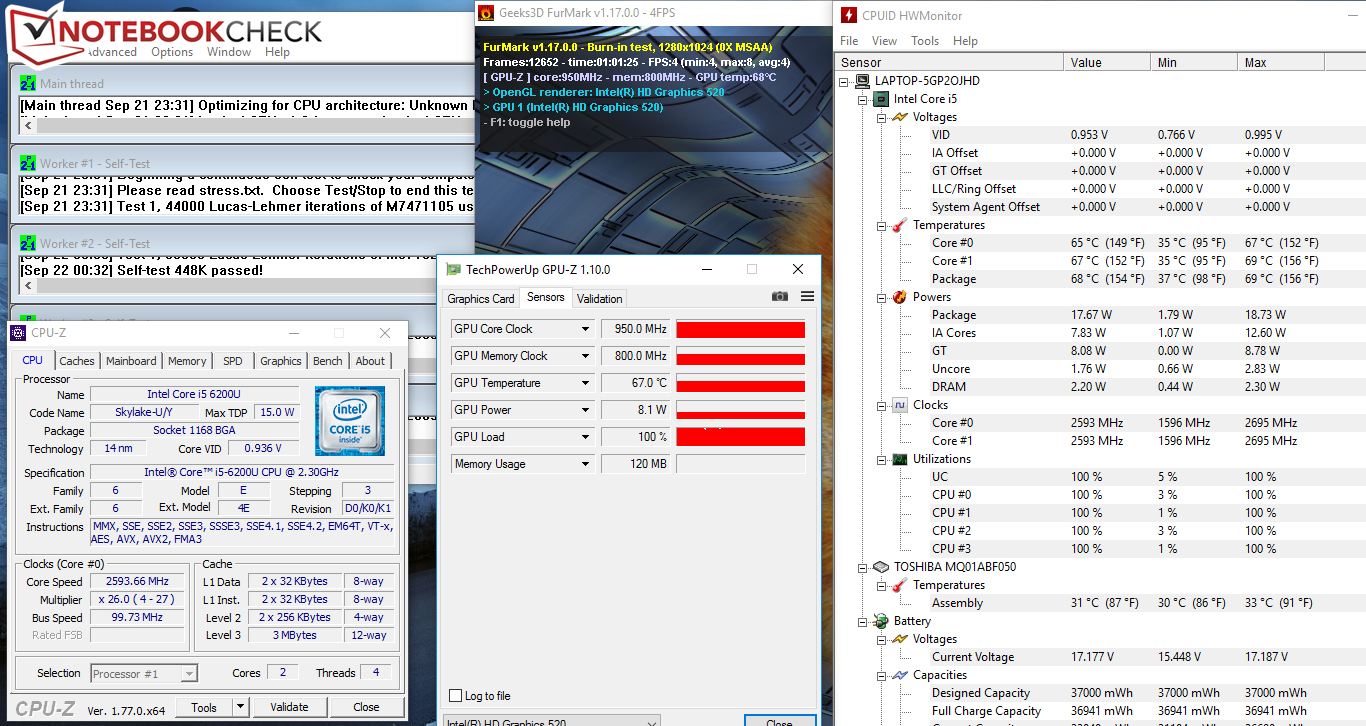The image size is (1366, 726).
Task: Open the GPU Temperature sensor dropdown
Action: [x=586, y=383]
